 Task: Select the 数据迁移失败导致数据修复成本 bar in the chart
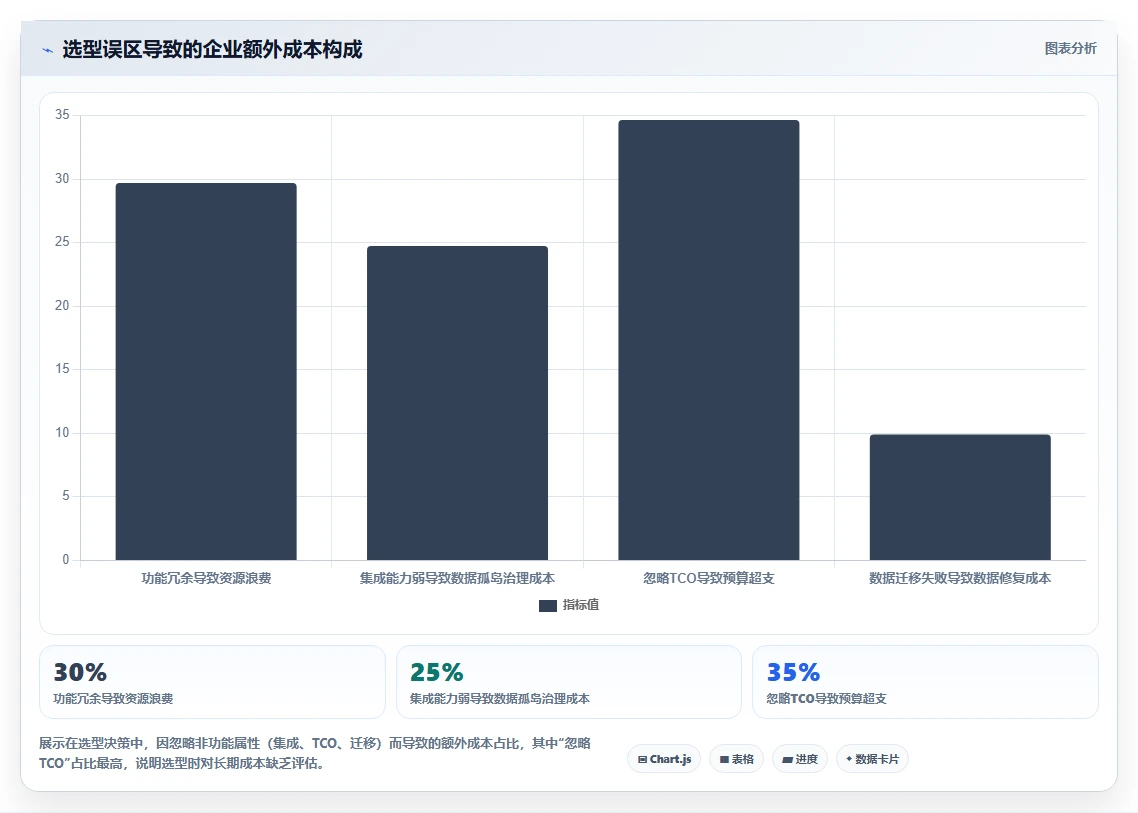coord(960,497)
